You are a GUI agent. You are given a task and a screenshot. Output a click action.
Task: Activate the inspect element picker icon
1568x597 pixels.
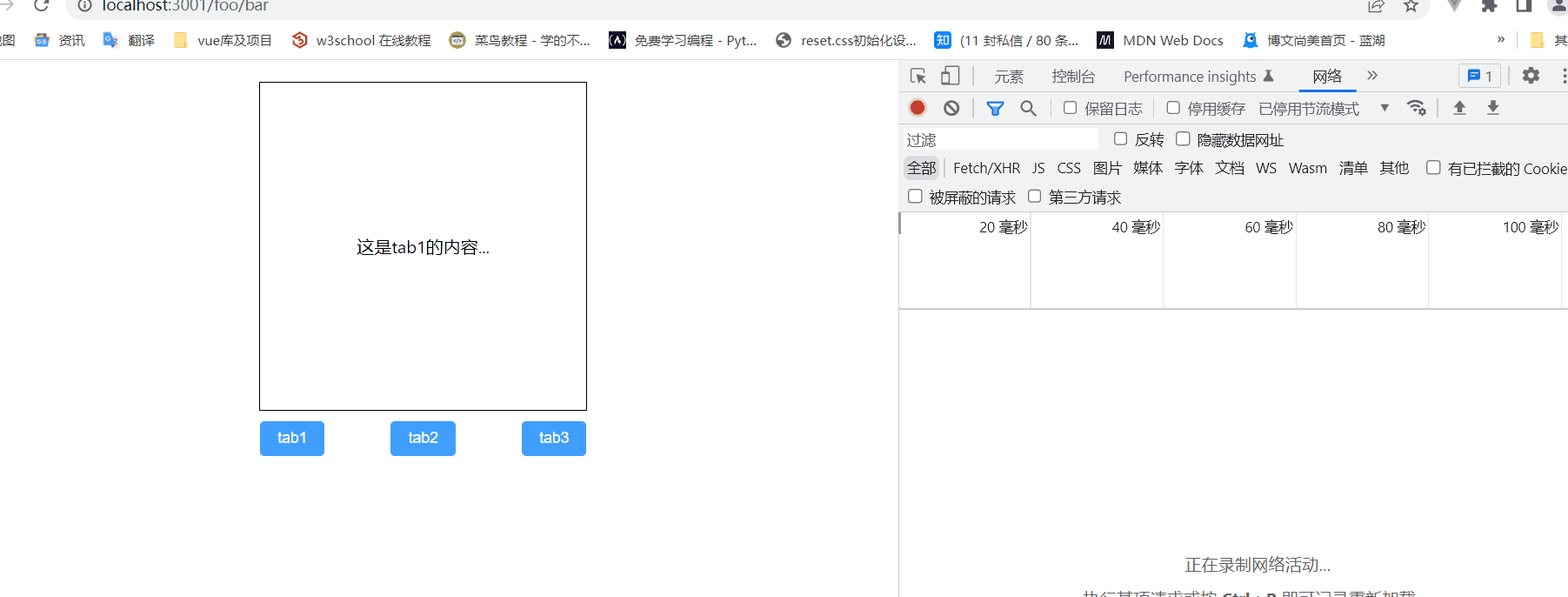[x=917, y=77]
